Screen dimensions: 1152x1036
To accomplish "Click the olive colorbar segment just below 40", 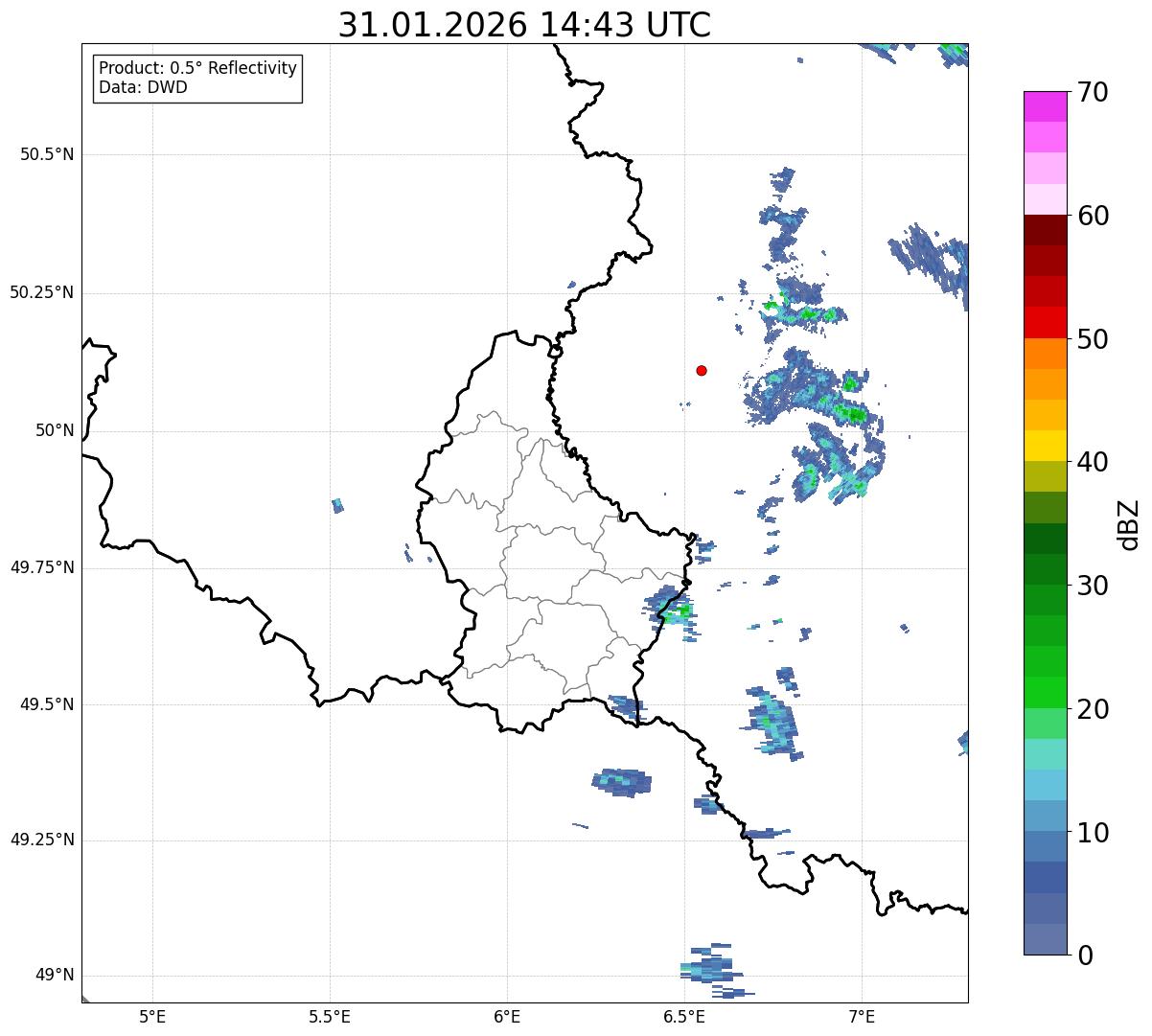I will 1045,476.
